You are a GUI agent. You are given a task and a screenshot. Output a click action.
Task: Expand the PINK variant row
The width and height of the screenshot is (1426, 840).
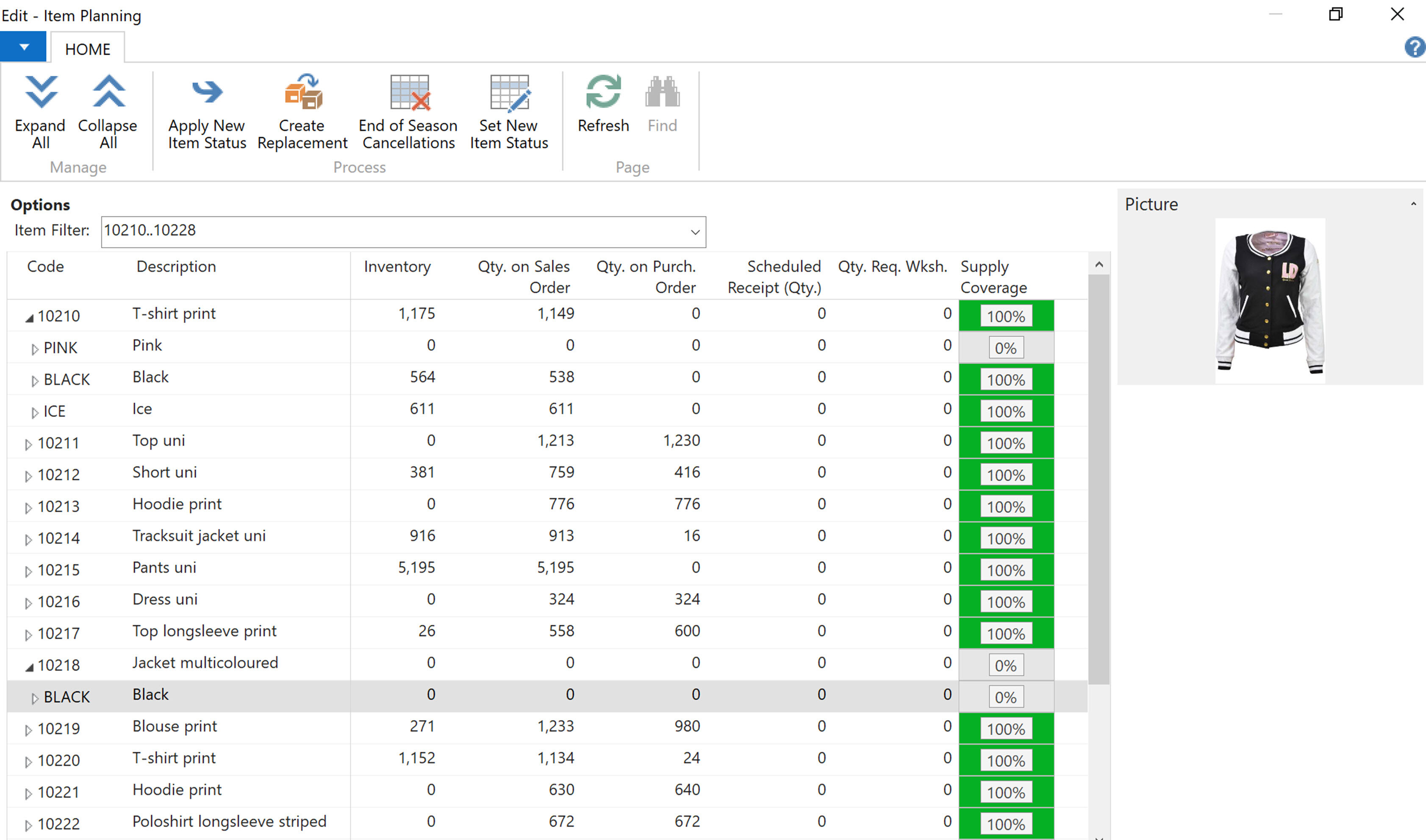35,349
